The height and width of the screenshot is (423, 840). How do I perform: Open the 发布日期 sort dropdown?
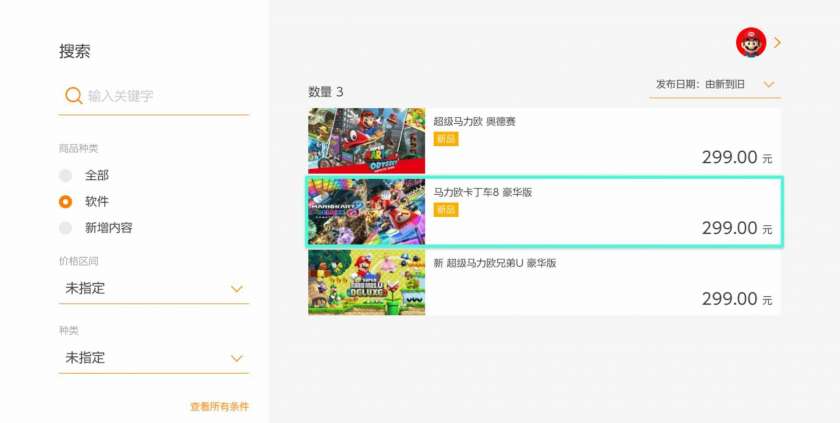pyautogui.click(x=715, y=85)
